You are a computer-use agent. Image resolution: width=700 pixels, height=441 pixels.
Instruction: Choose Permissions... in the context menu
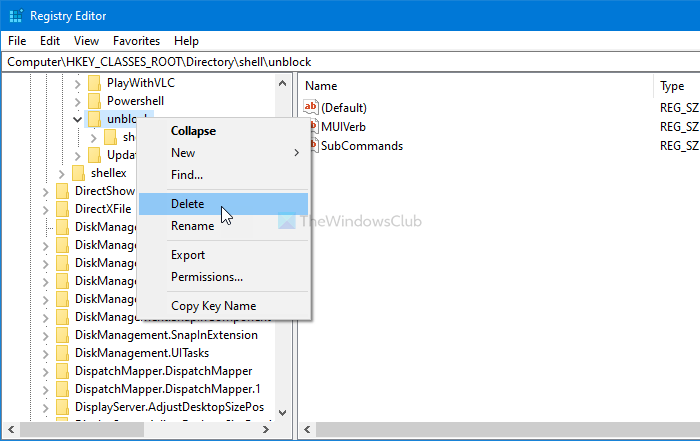223,277
